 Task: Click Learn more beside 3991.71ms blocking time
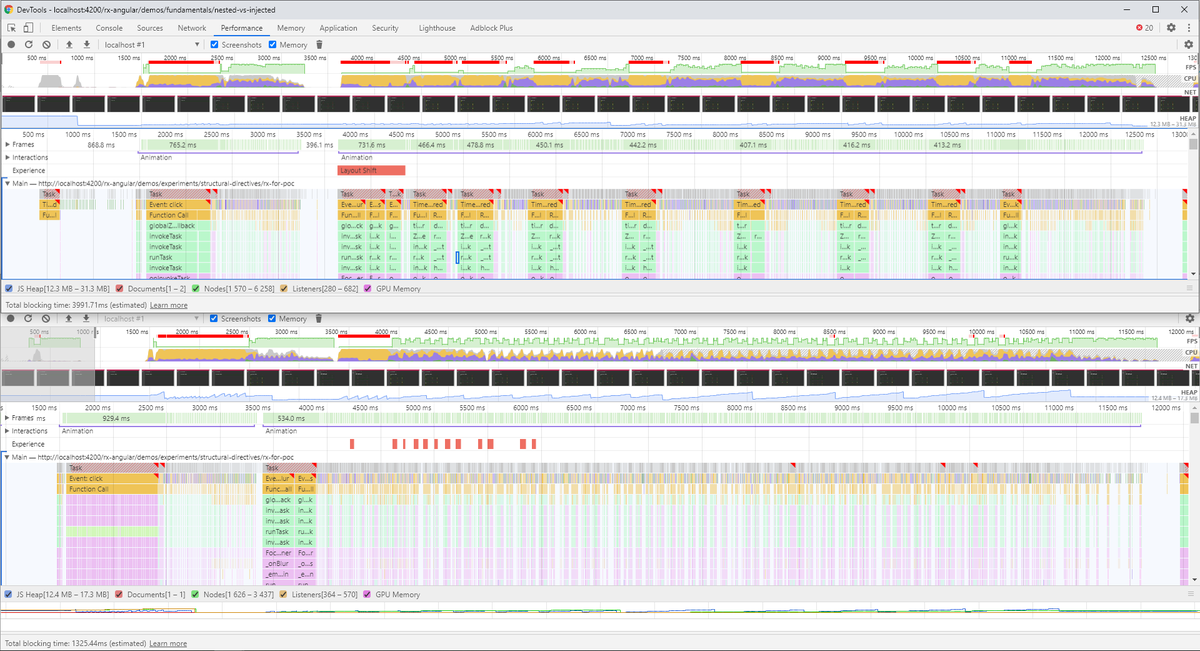169,304
